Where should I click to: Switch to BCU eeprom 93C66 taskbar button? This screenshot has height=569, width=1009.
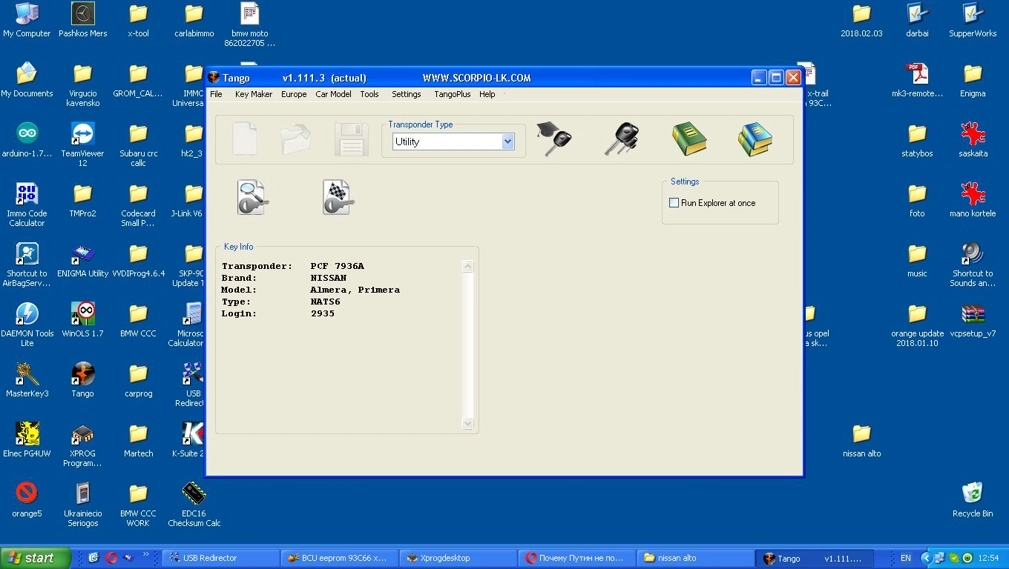[x=338, y=558]
